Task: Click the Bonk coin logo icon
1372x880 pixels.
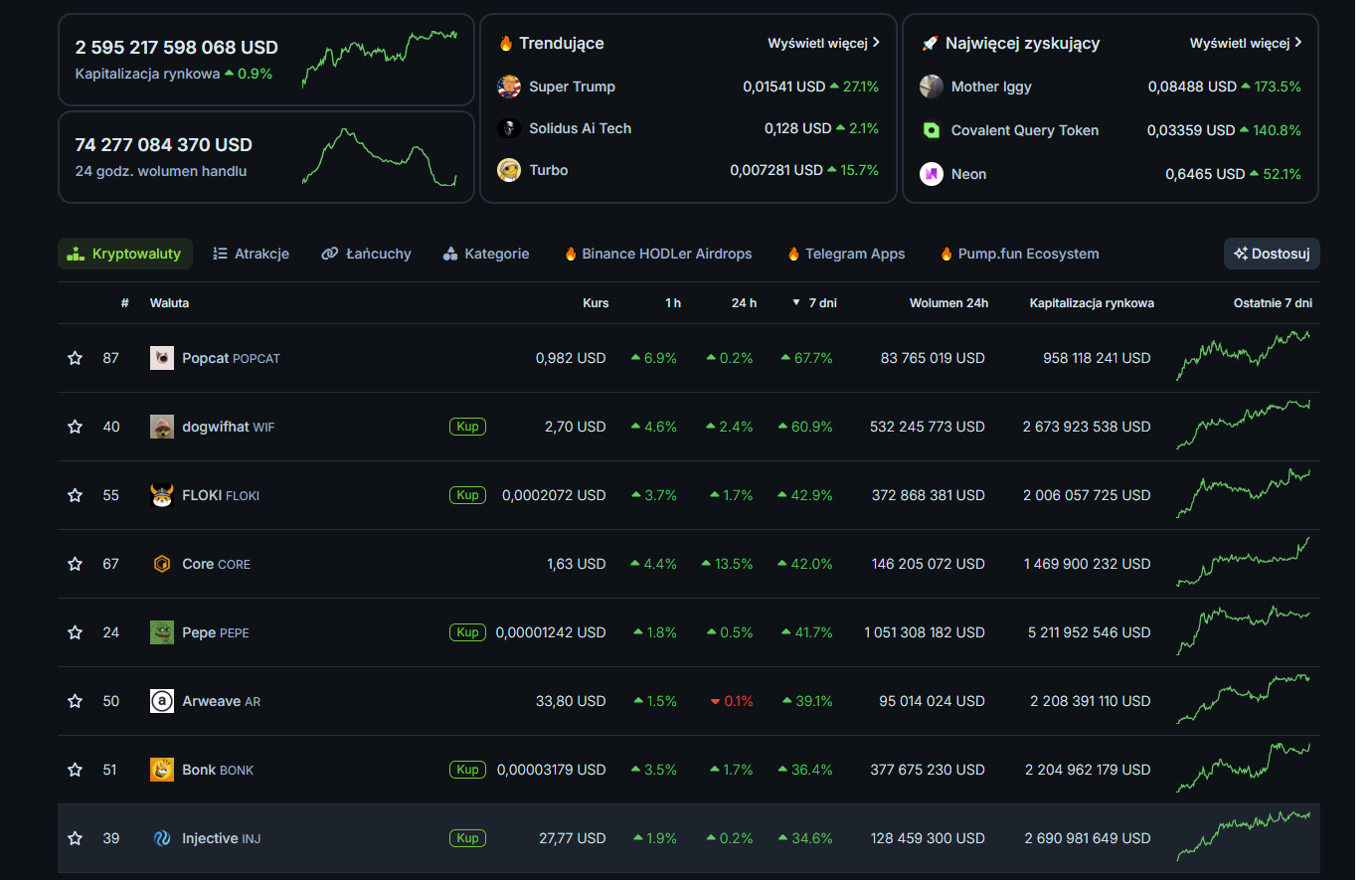Action: pos(162,770)
